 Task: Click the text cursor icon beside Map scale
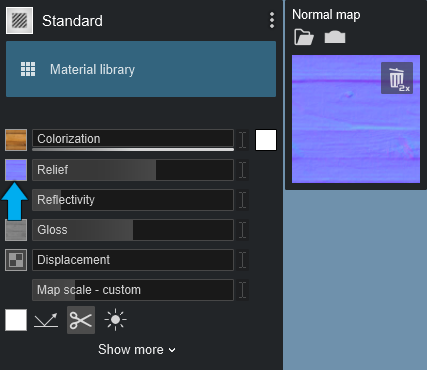pos(243,290)
